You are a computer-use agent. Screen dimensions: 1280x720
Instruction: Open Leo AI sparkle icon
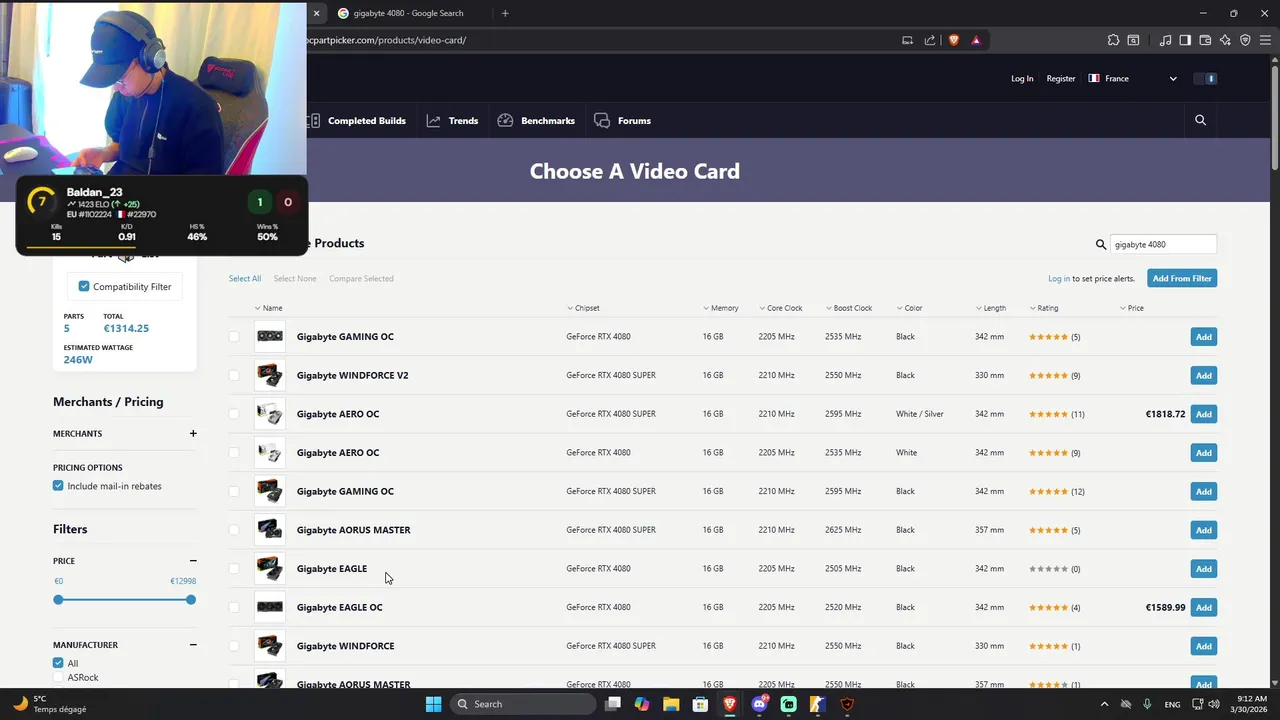(1225, 40)
